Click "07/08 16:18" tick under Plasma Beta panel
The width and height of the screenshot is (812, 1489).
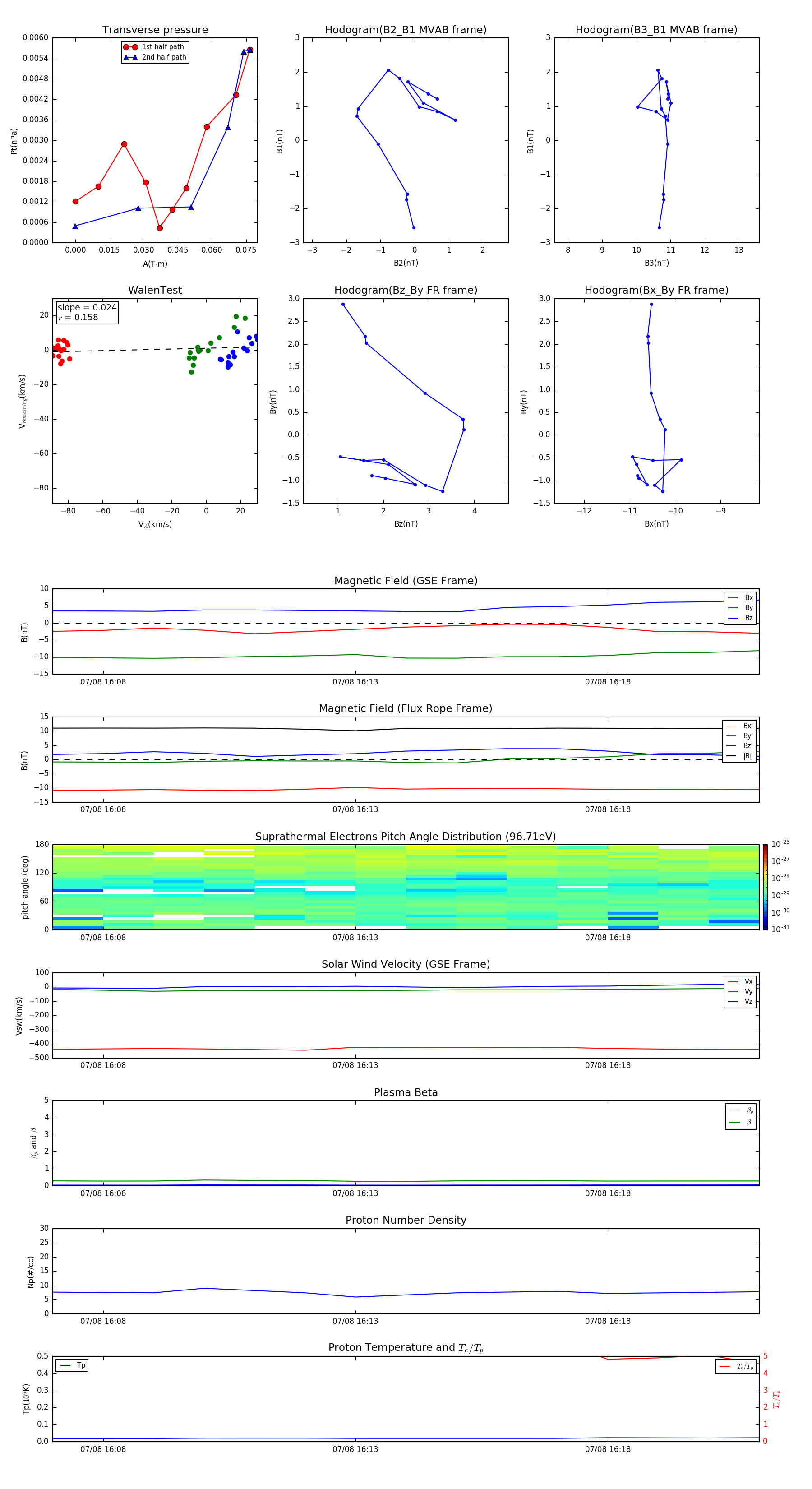[x=607, y=1193]
